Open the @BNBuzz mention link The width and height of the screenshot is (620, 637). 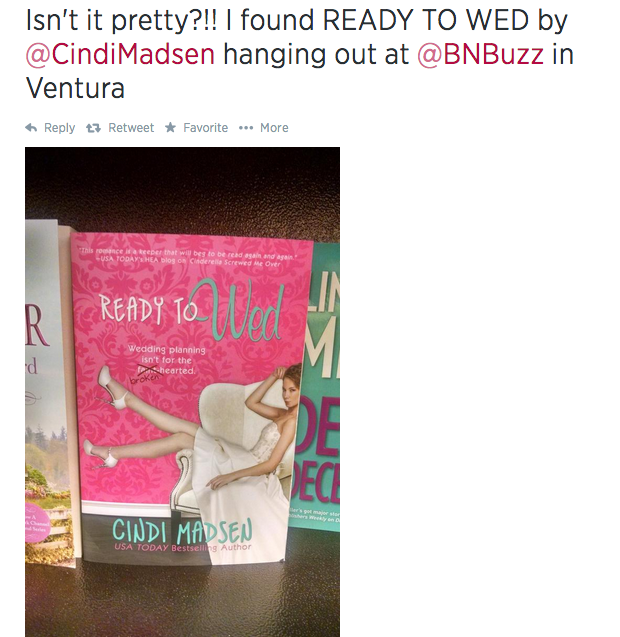tap(480, 55)
